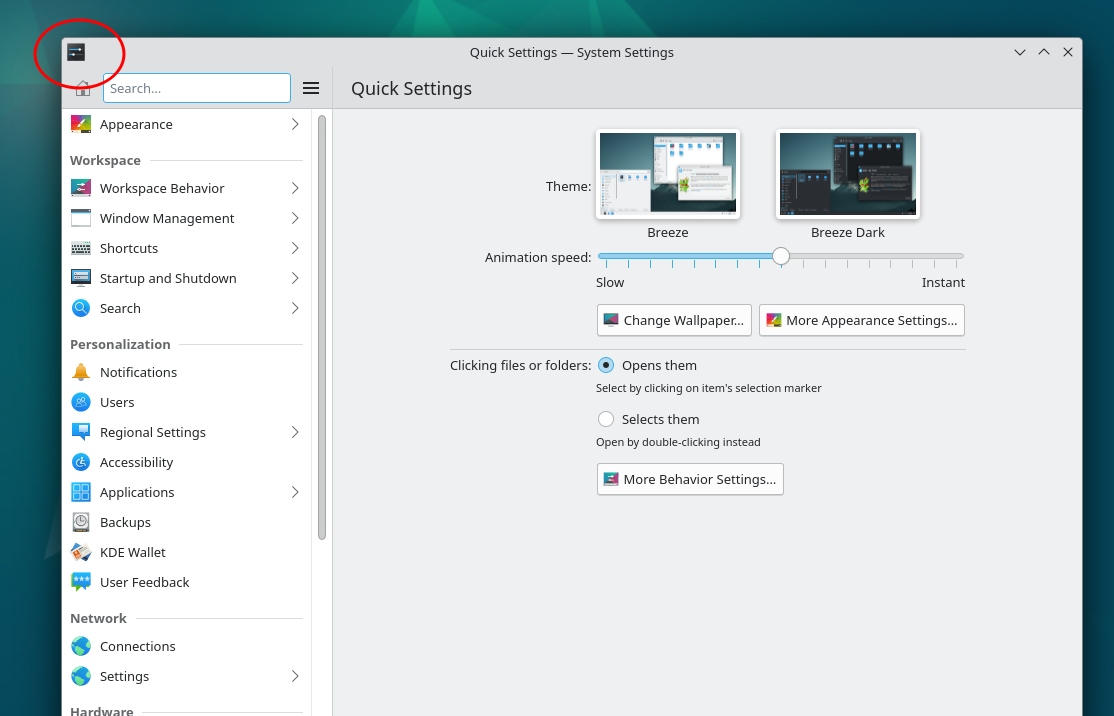Expand Window Management chevron

[295, 218]
